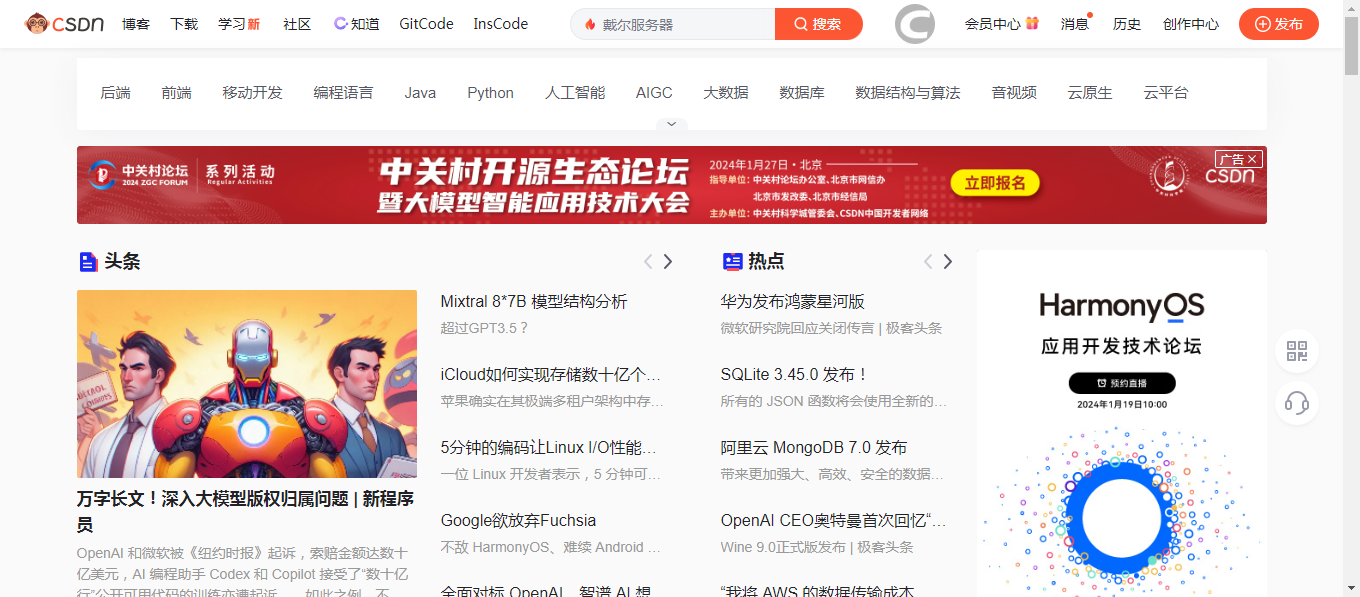Select the 移动开发 category tab
Viewport: 1360px width, 597px height.
point(253,93)
